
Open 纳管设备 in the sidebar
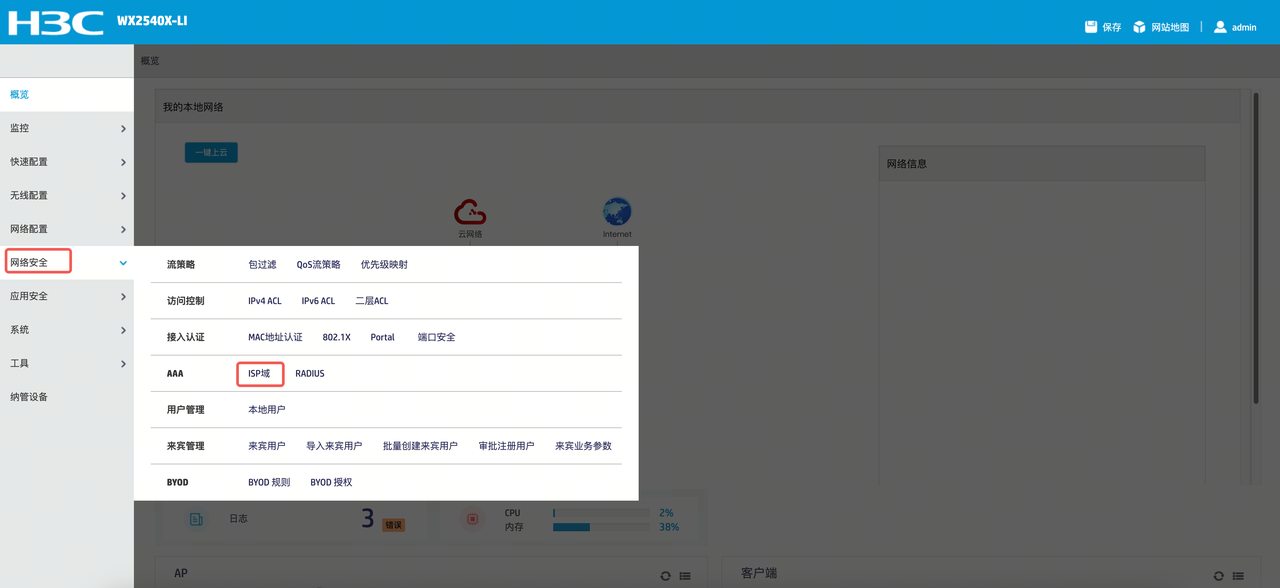click(x=67, y=397)
